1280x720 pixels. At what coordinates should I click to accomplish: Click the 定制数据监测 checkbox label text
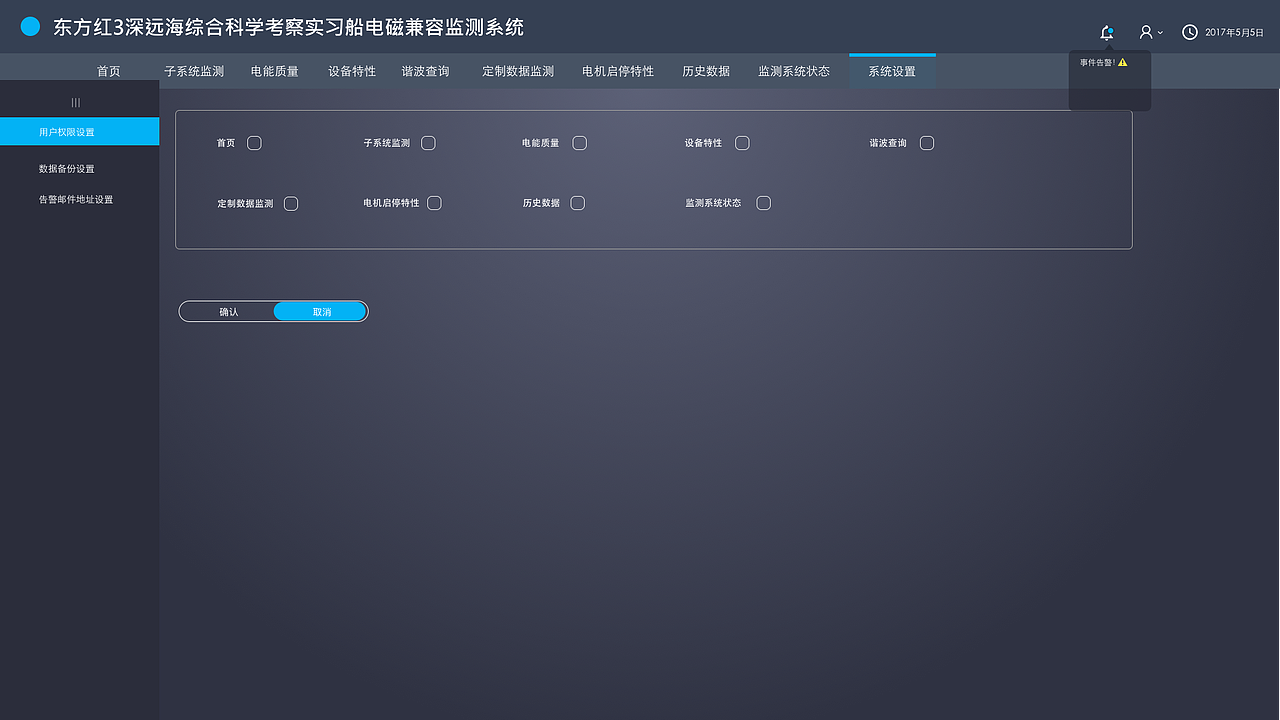click(x=245, y=204)
